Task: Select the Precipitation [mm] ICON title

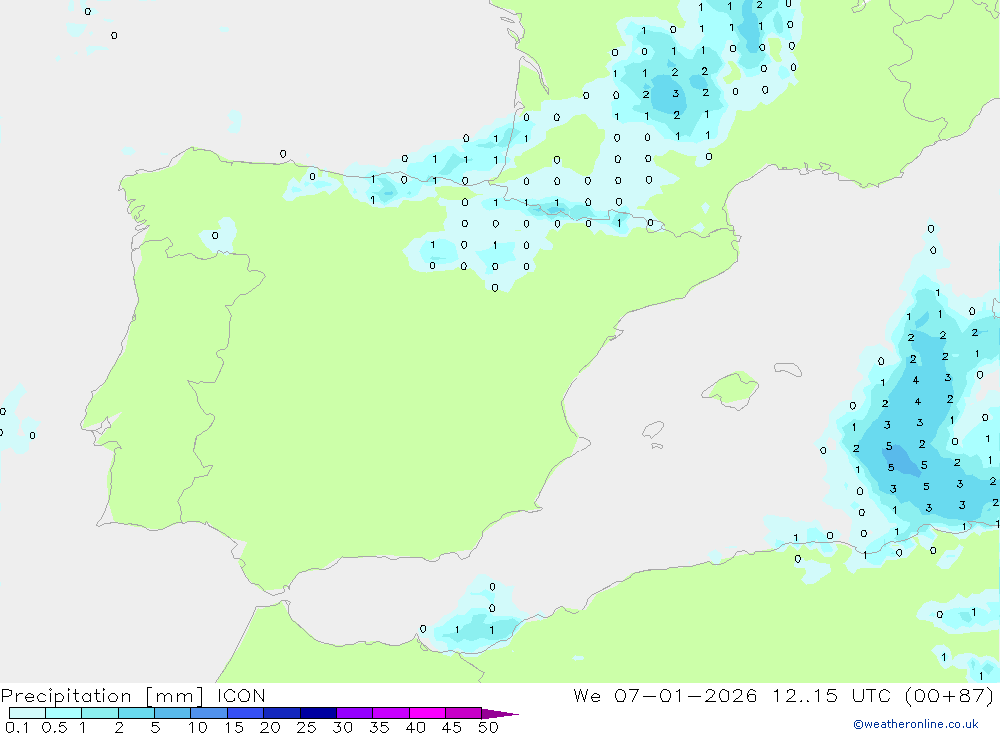Action: [133, 695]
